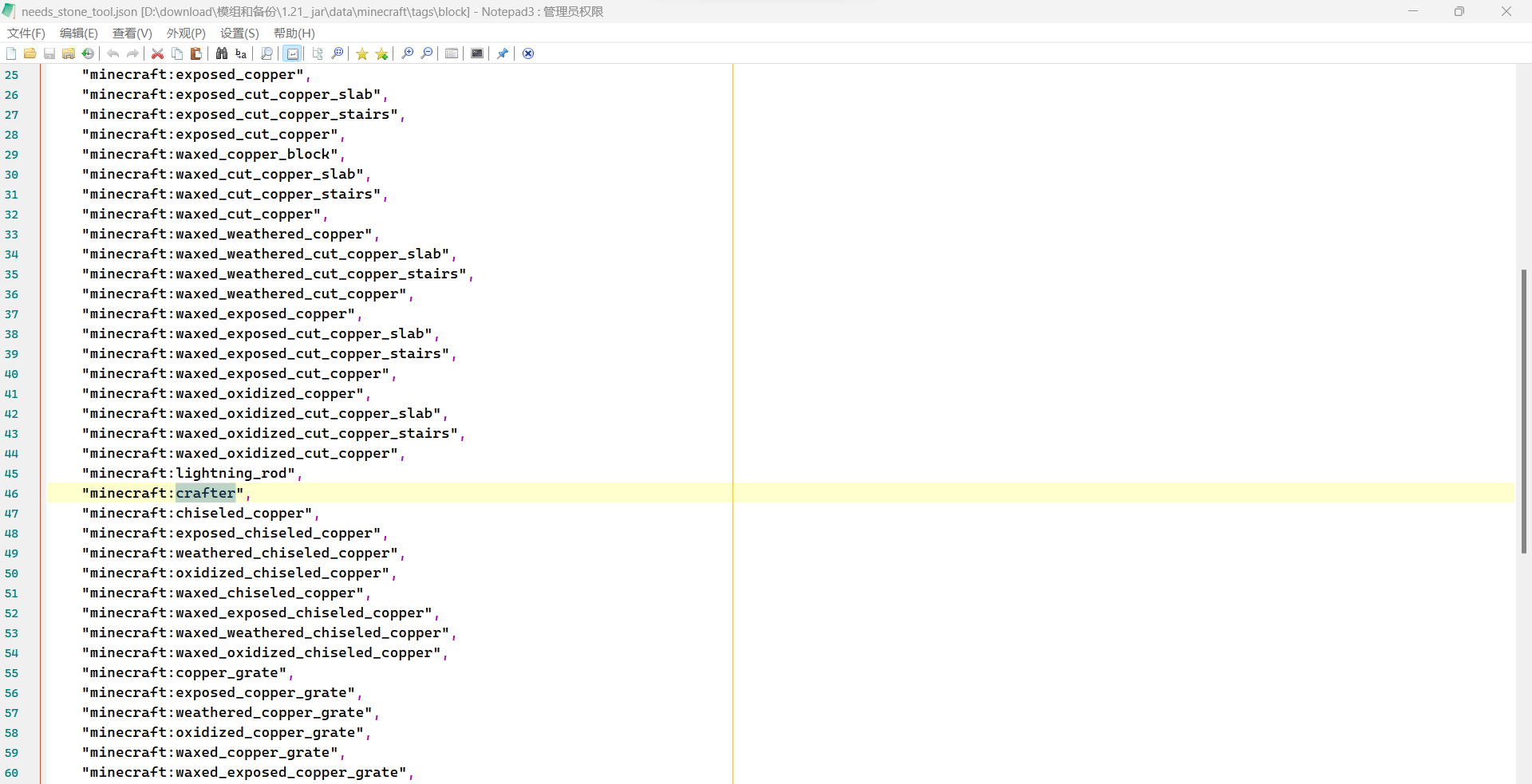Open the 文件(F) menu
Image resolution: width=1532 pixels, height=784 pixels.
tap(26, 33)
